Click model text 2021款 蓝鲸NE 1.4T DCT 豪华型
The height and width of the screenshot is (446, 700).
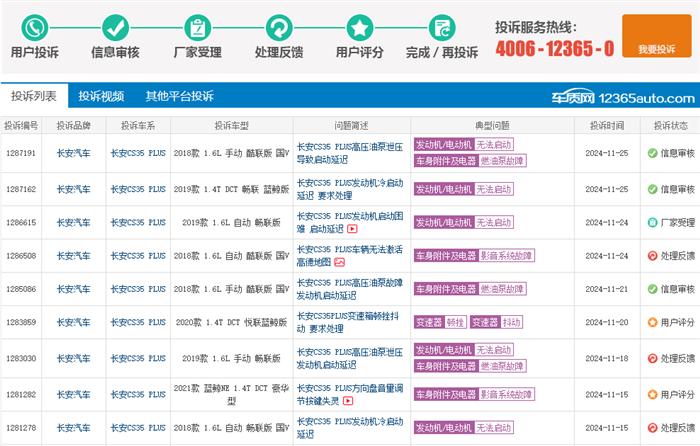pyautogui.click(x=231, y=394)
